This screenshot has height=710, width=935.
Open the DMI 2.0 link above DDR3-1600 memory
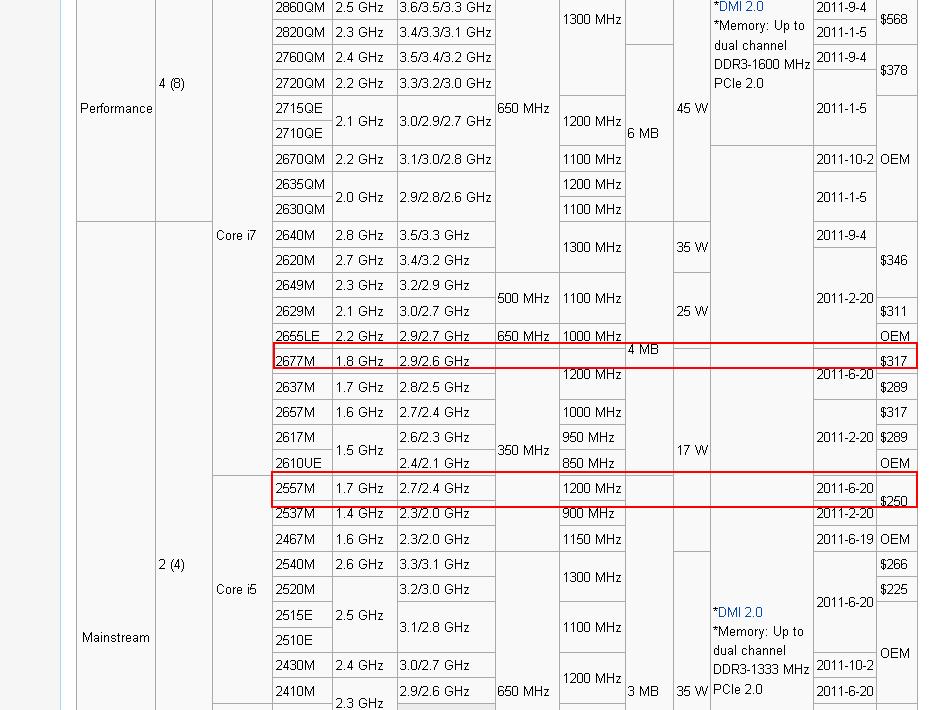(x=741, y=7)
